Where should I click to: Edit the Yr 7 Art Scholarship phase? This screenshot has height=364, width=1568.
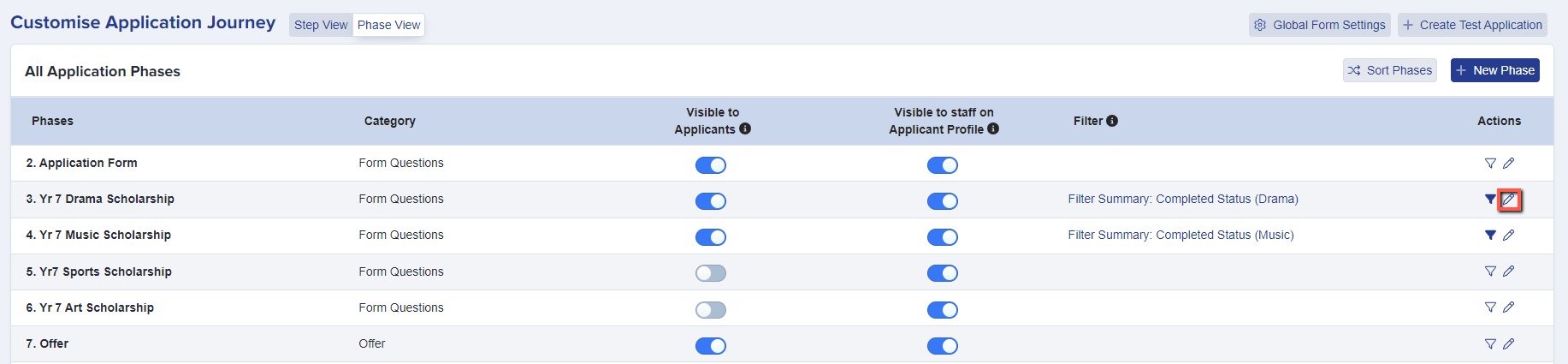tap(1509, 307)
